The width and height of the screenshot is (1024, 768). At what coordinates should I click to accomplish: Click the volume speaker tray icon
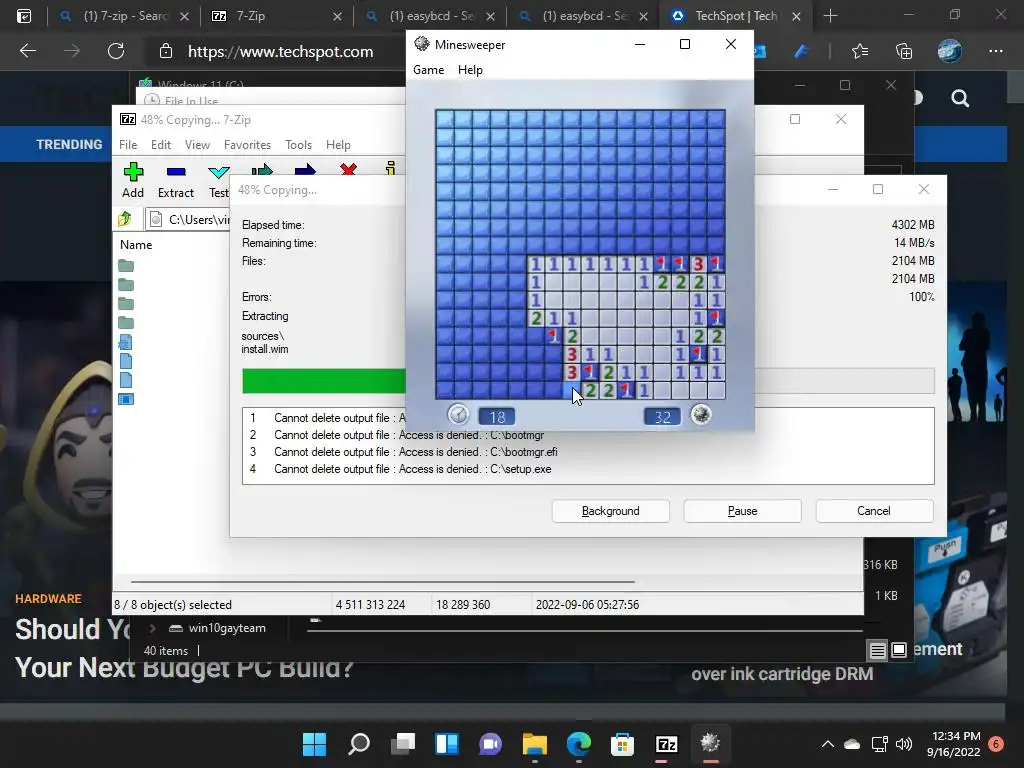pos(904,744)
